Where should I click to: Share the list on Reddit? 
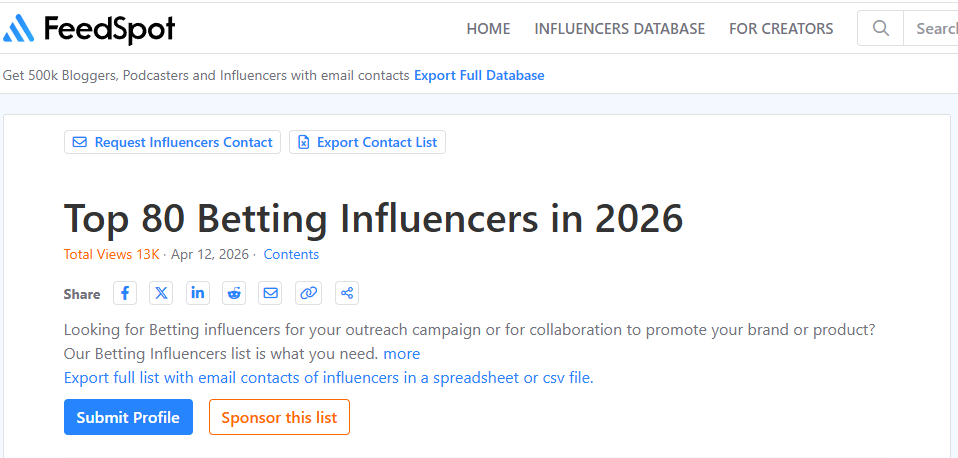pos(234,293)
